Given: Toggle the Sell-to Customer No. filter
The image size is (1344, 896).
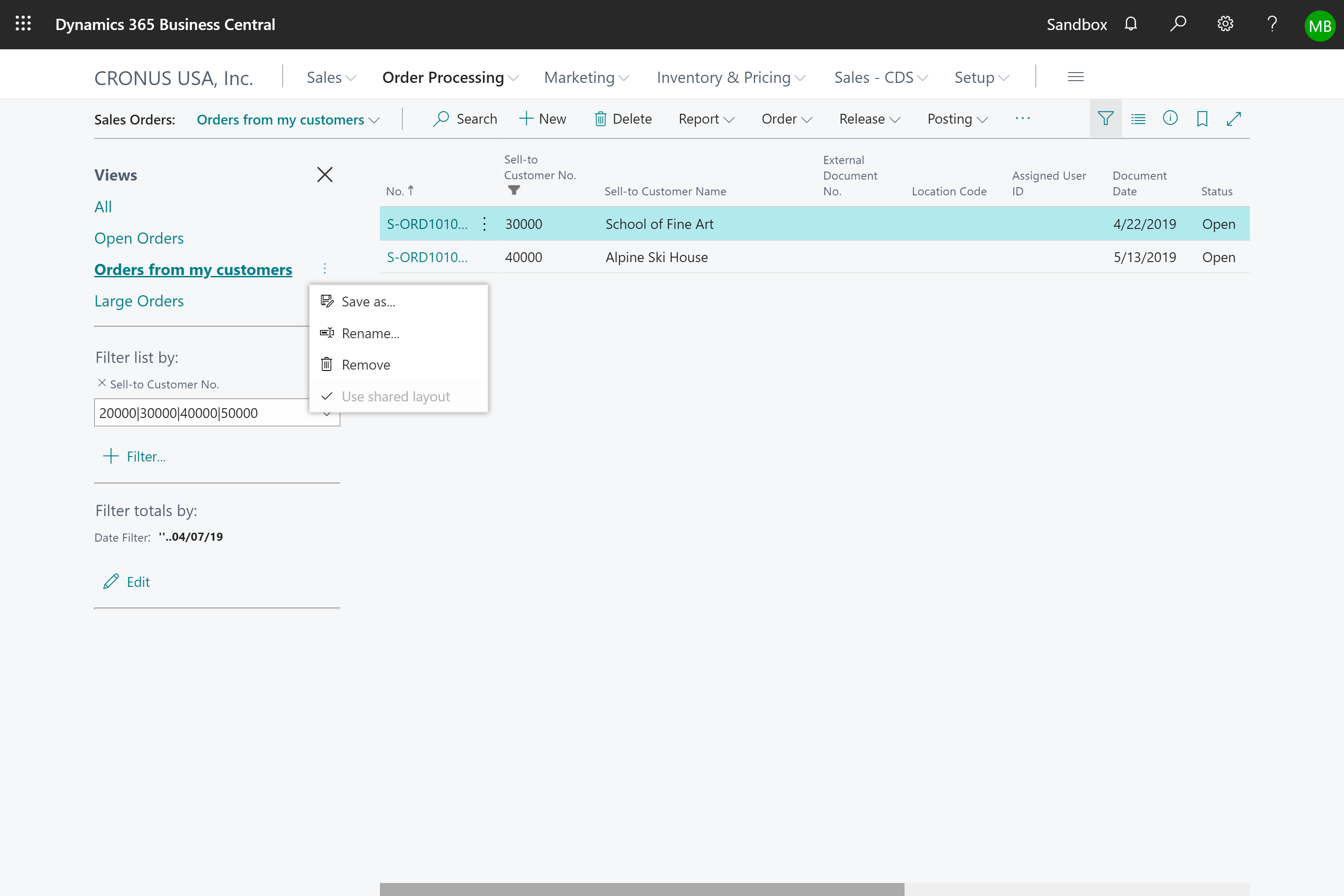Looking at the screenshot, I should (x=101, y=384).
